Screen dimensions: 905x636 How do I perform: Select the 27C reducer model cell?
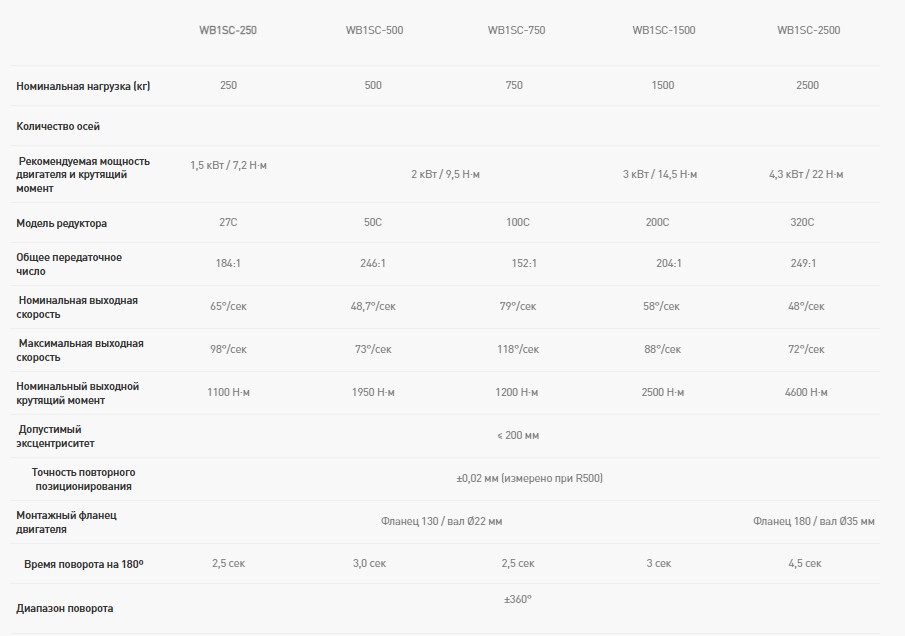tap(228, 222)
